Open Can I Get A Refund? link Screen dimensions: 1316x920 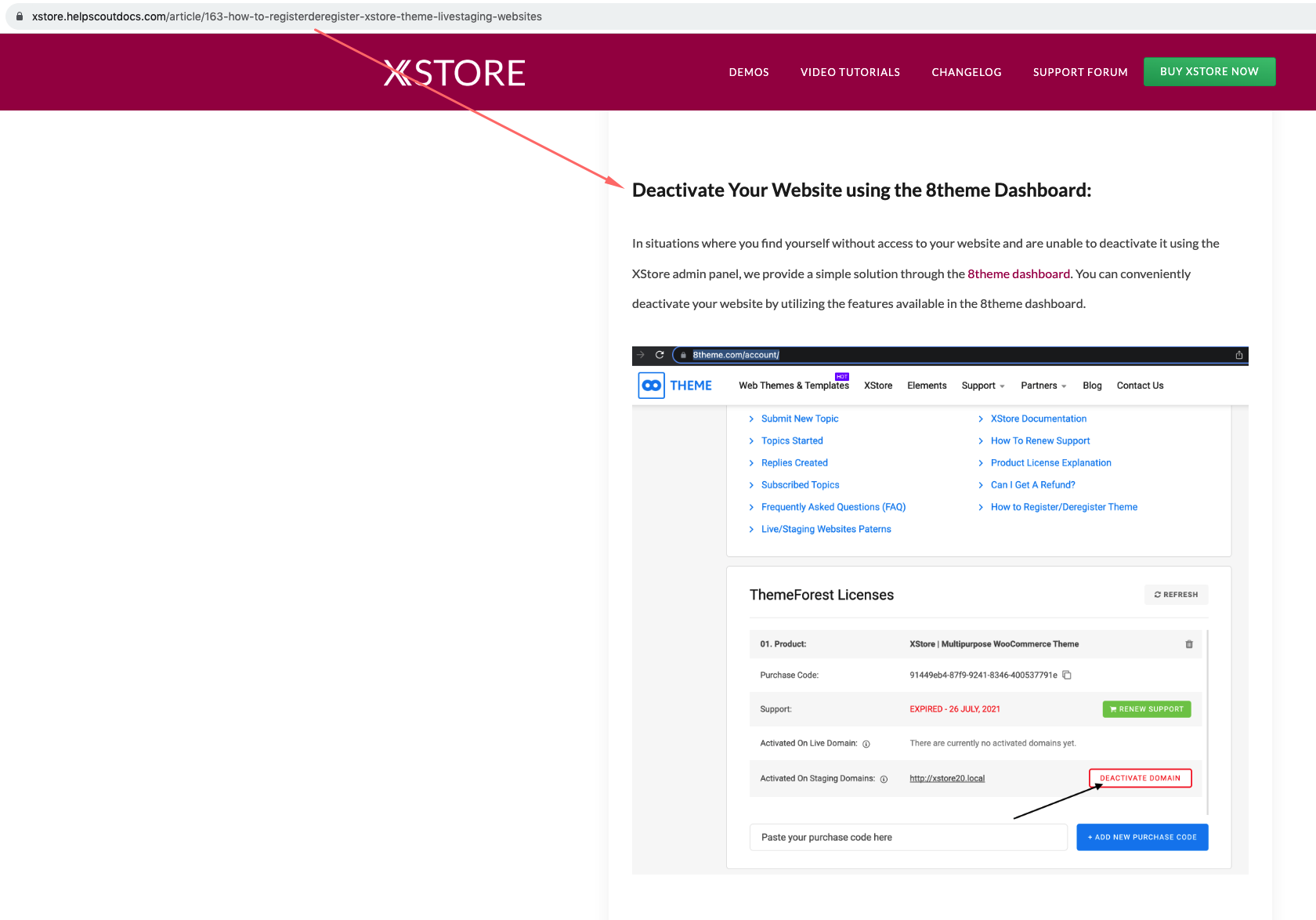(1033, 485)
